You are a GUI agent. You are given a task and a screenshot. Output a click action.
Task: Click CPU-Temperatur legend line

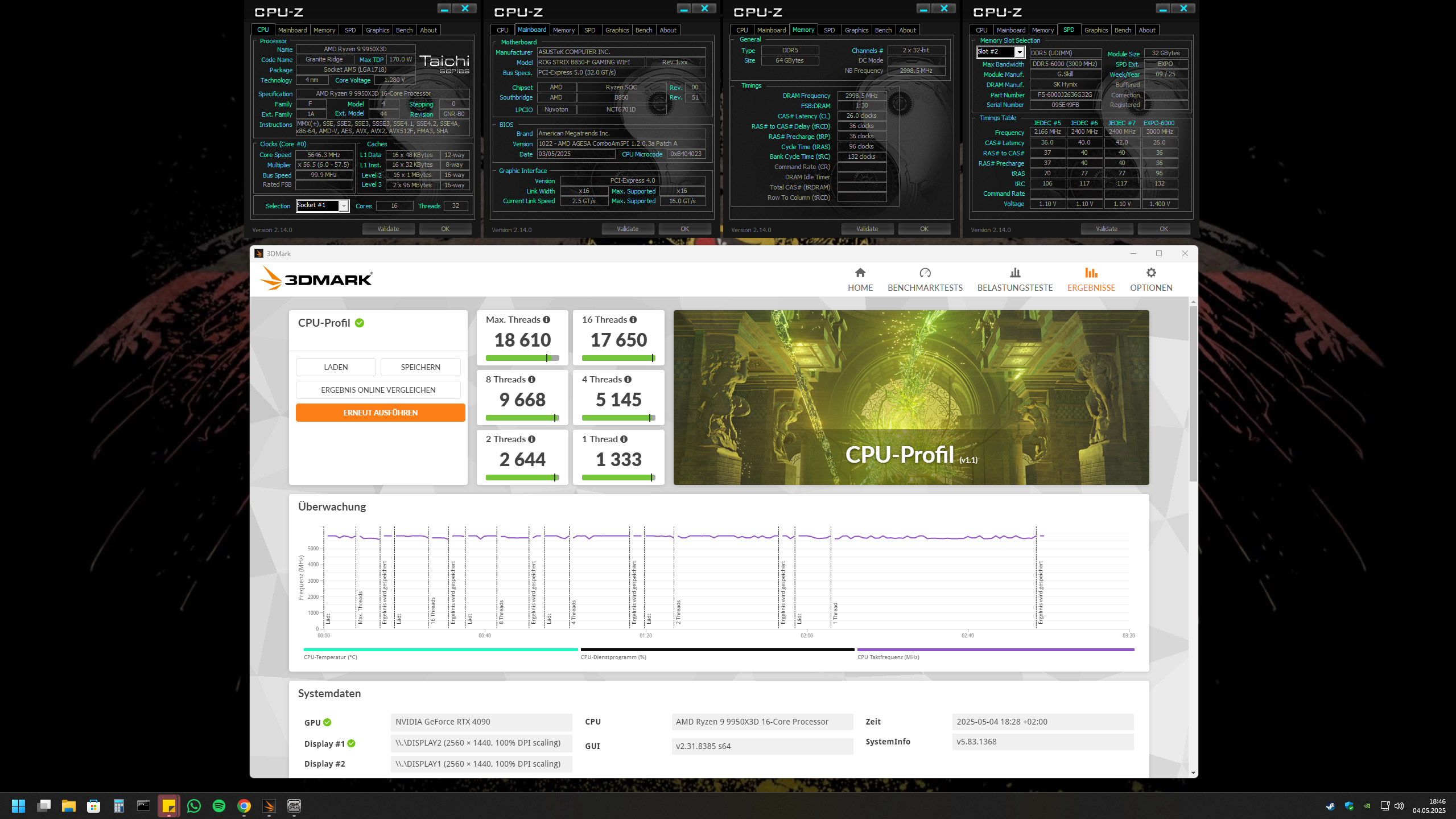(441, 649)
